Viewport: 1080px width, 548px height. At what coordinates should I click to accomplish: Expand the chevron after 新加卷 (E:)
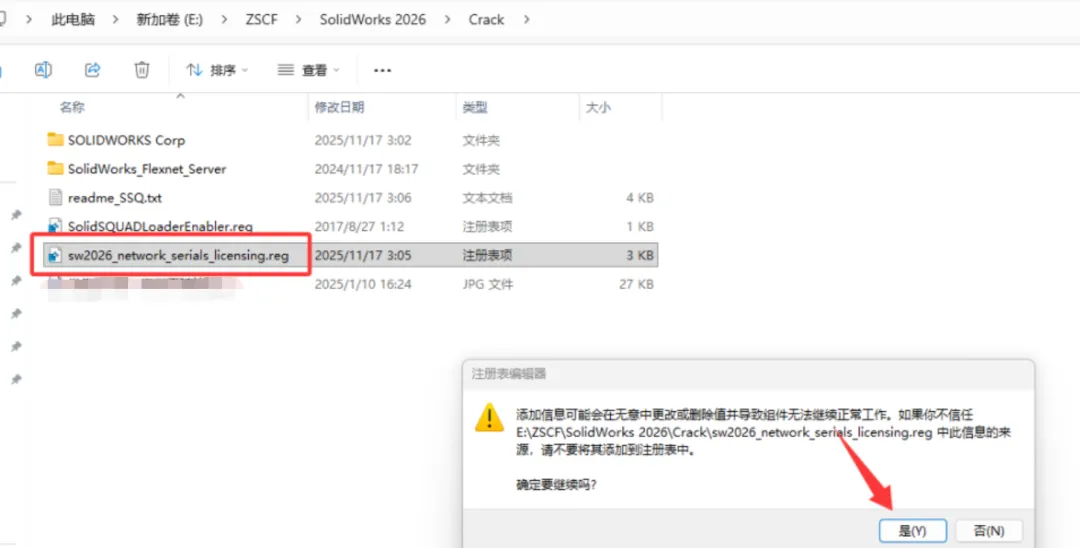(x=225, y=20)
